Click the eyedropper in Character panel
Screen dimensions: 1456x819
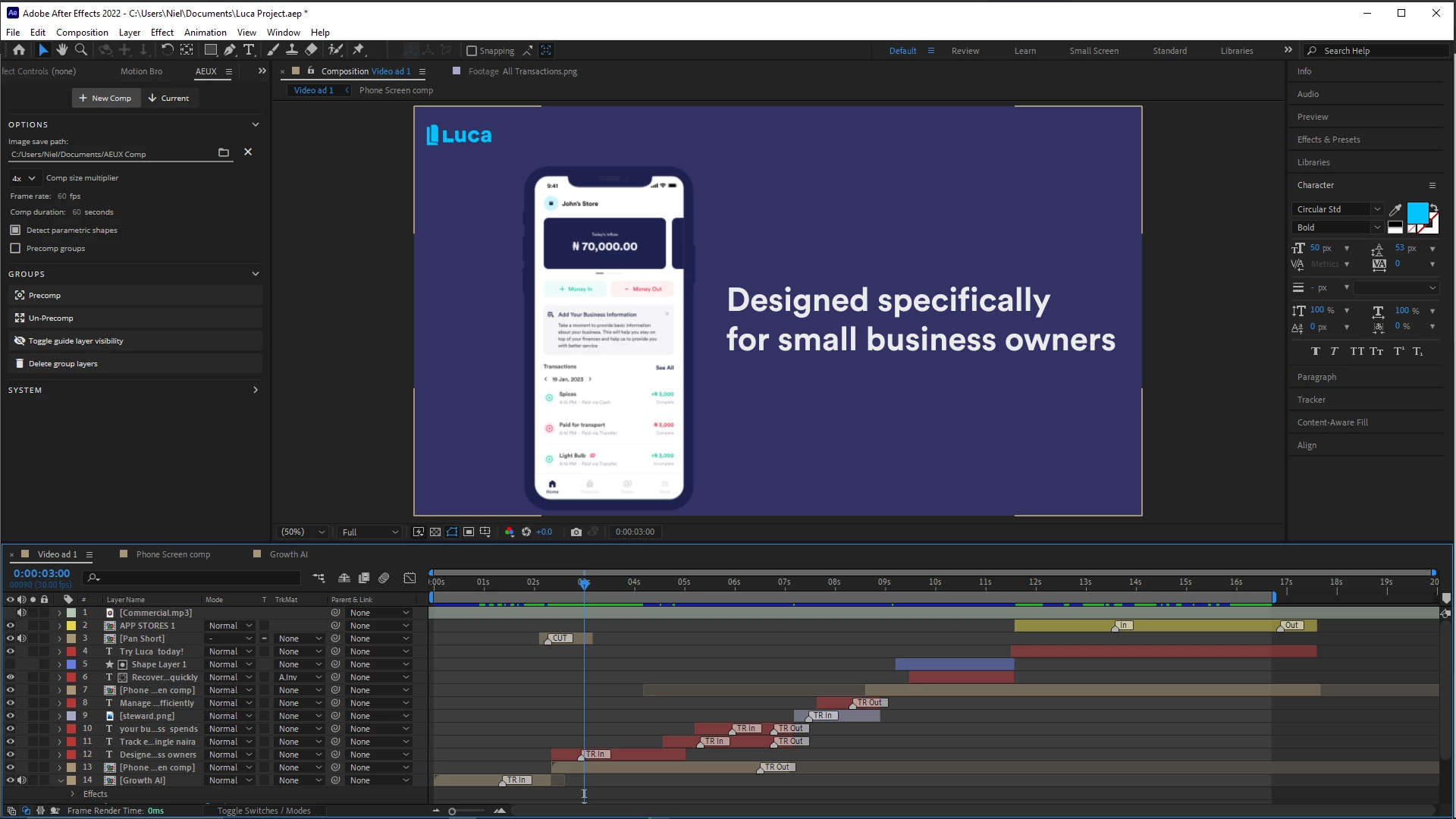point(1395,209)
